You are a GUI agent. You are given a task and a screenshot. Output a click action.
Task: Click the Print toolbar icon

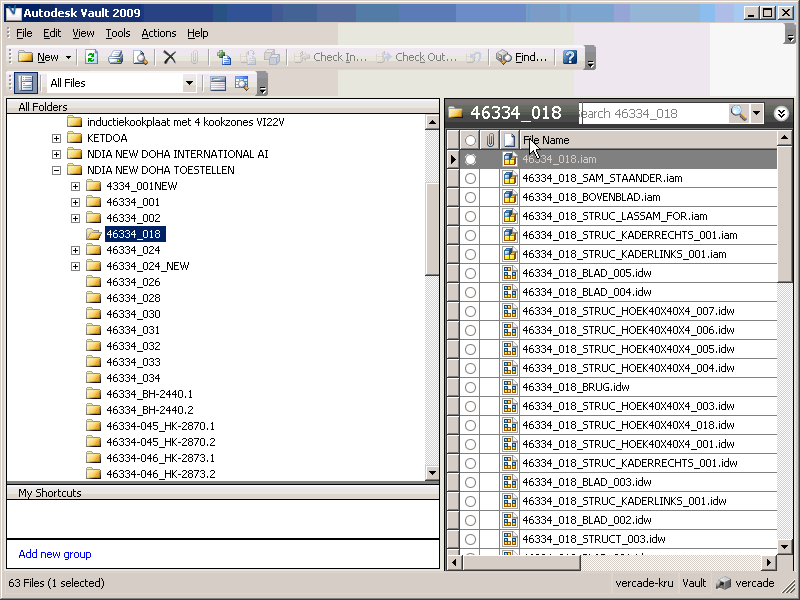[x=115, y=57]
